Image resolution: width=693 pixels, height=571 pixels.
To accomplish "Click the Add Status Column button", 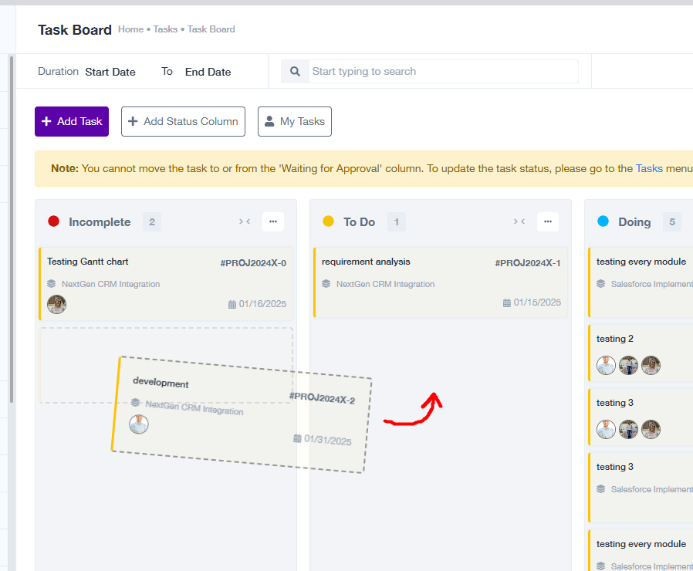I will (x=183, y=122).
